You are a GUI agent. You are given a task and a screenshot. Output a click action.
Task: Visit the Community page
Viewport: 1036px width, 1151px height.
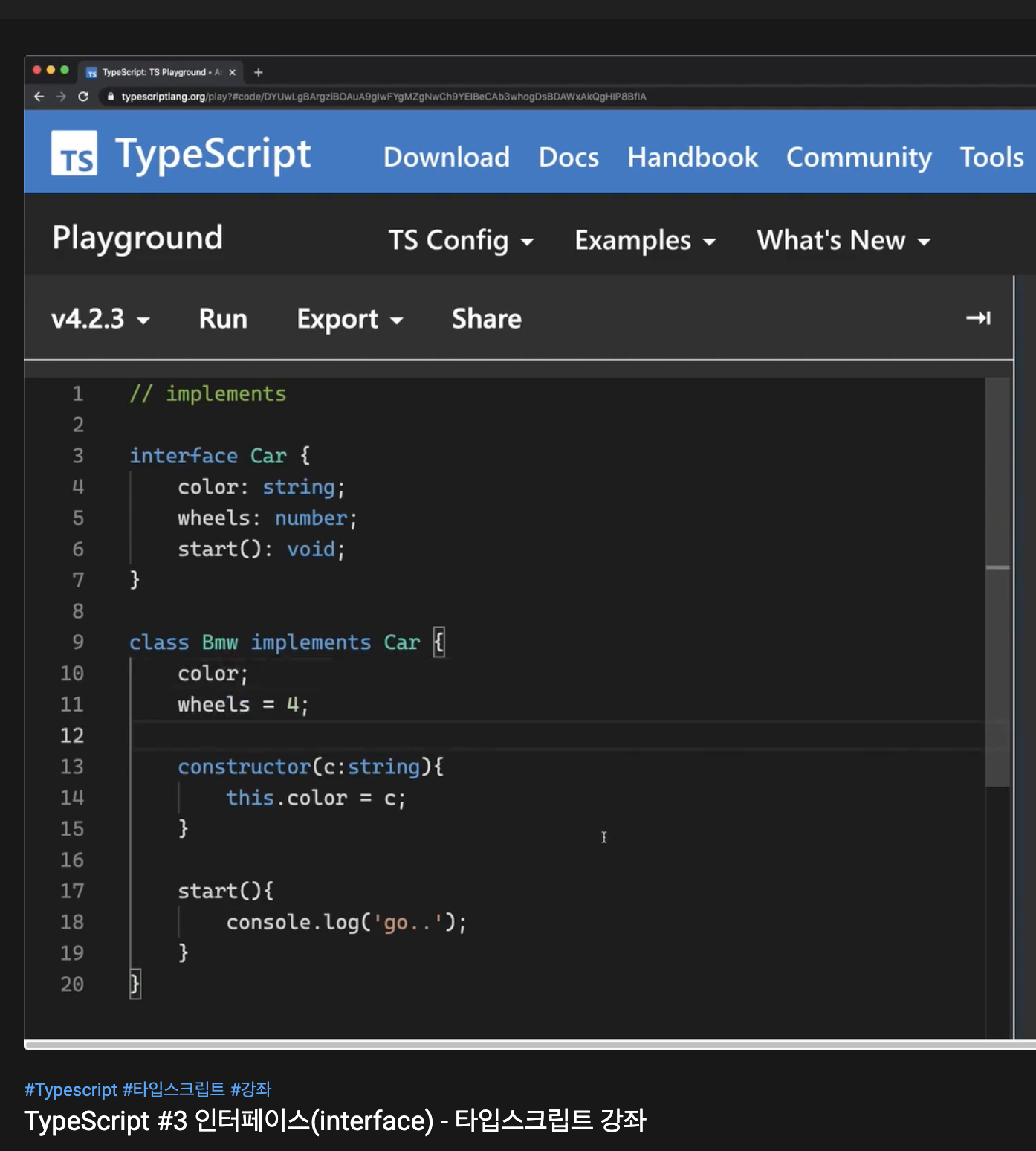pos(859,157)
